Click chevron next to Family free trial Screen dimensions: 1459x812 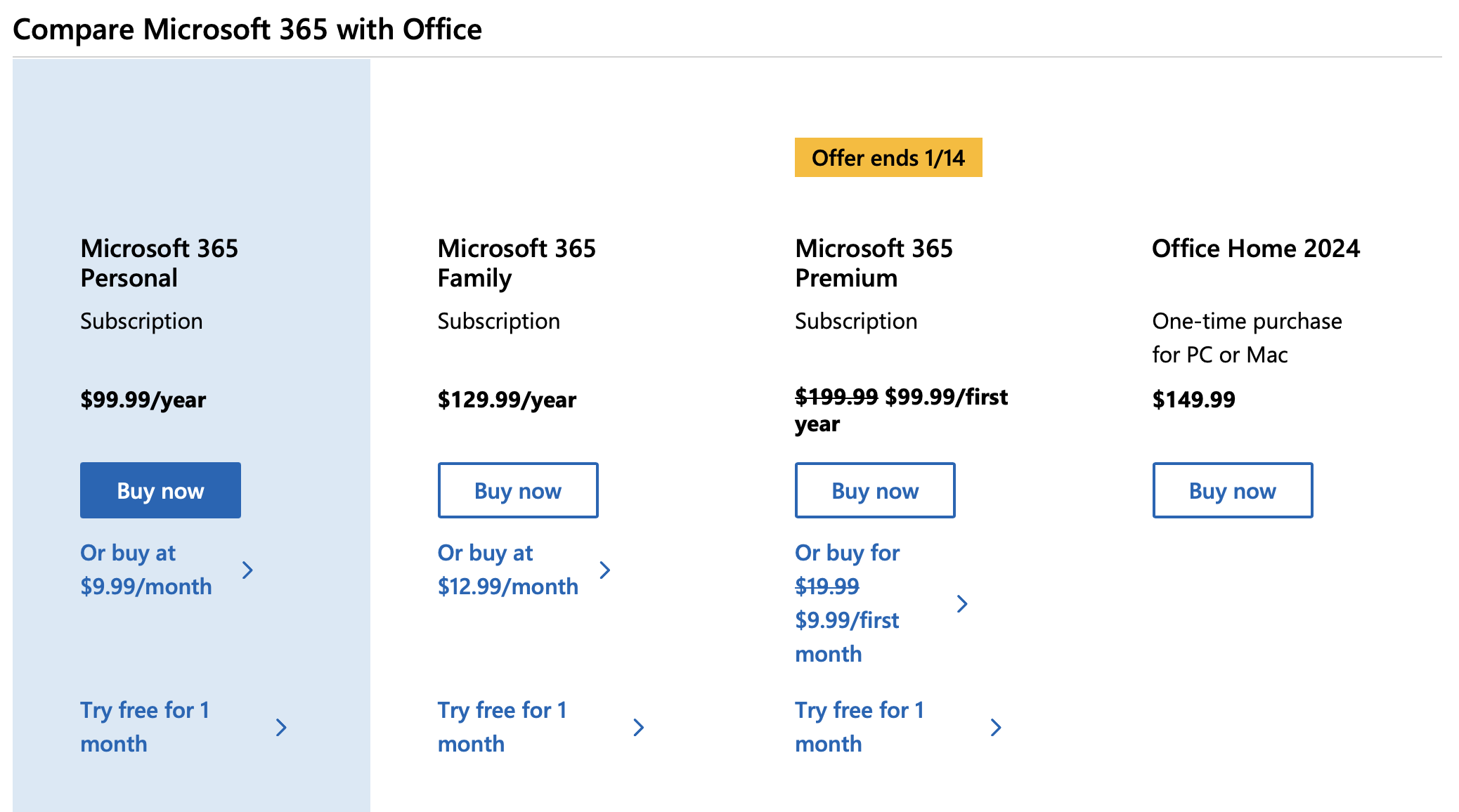point(639,727)
